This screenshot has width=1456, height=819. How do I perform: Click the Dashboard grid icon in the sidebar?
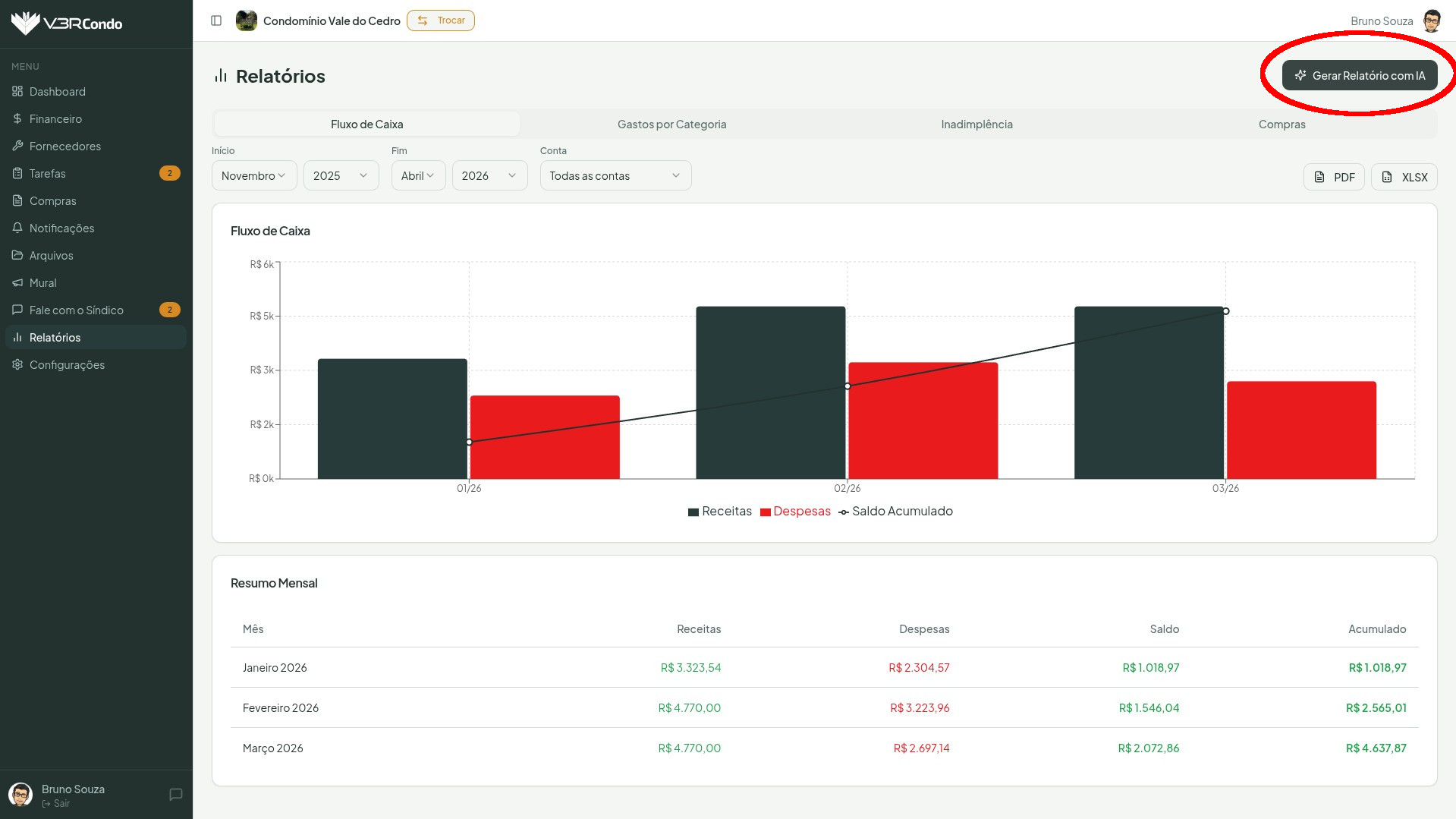click(17, 92)
